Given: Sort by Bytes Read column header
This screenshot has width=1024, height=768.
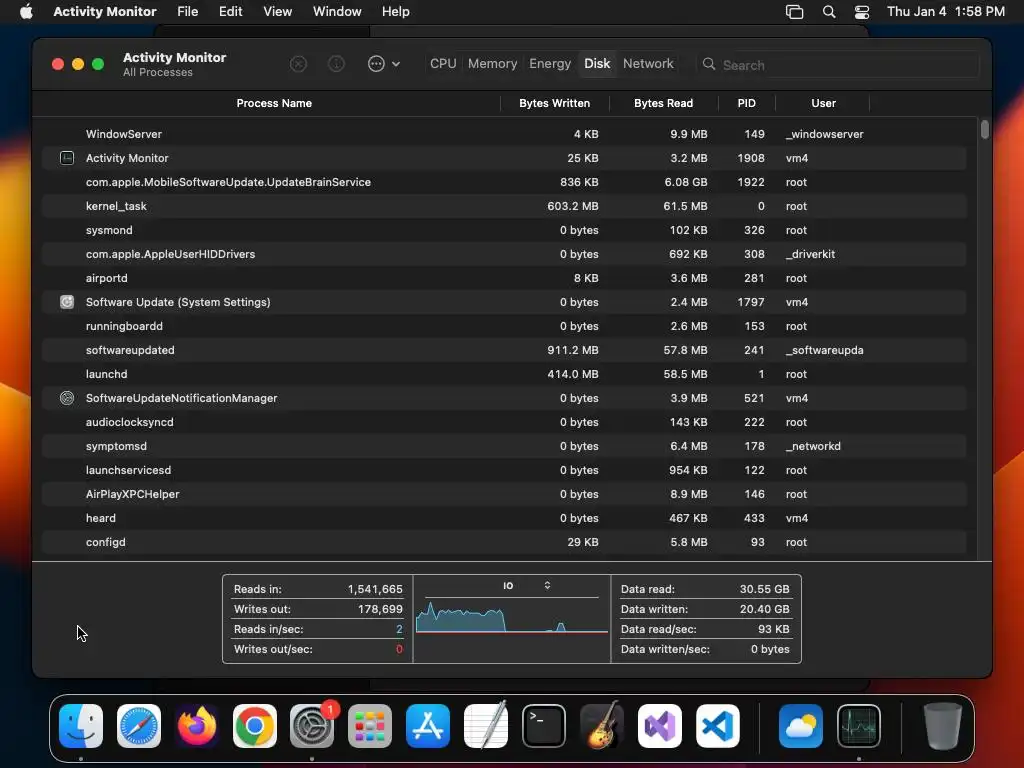Looking at the screenshot, I should [664, 103].
